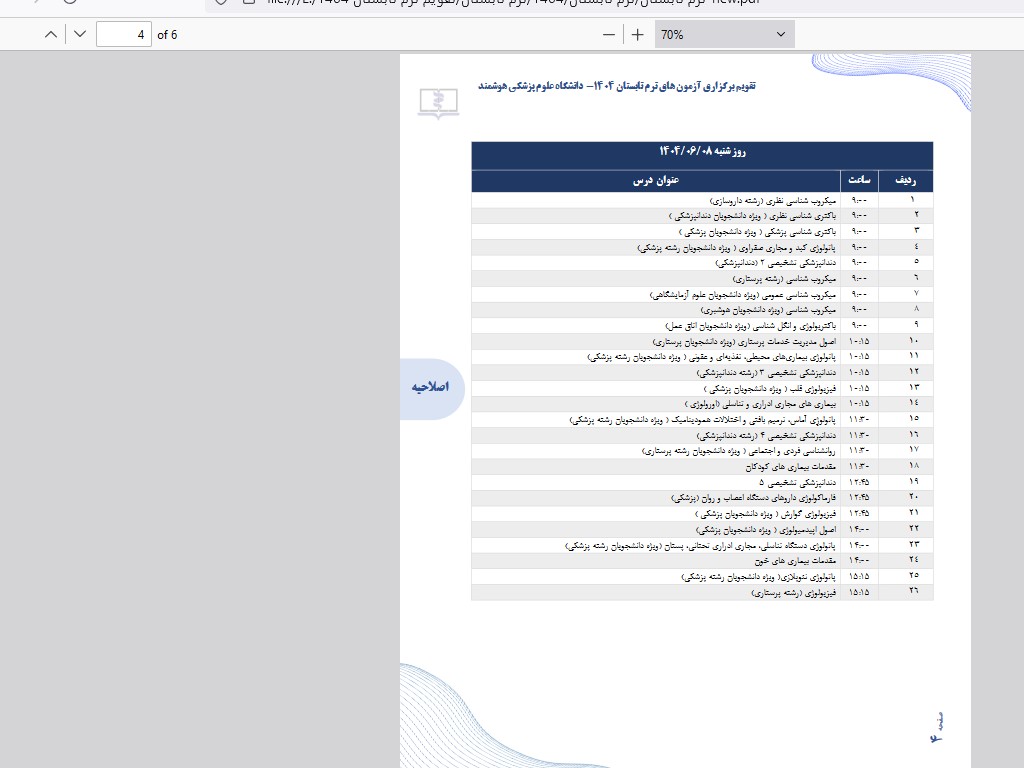Screen dimensions: 1024x768
Task: Select row 'دندانپزشکی تشخیصی ۳ (رشته دندانپزشکی)'
Action: click(x=702, y=372)
